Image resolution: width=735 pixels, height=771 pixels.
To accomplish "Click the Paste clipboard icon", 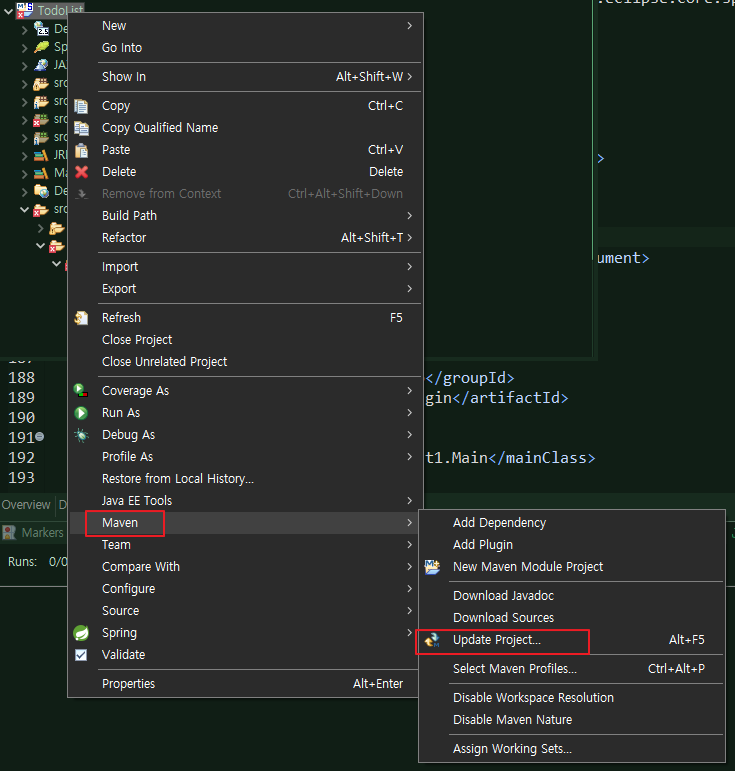I will [x=81, y=150].
